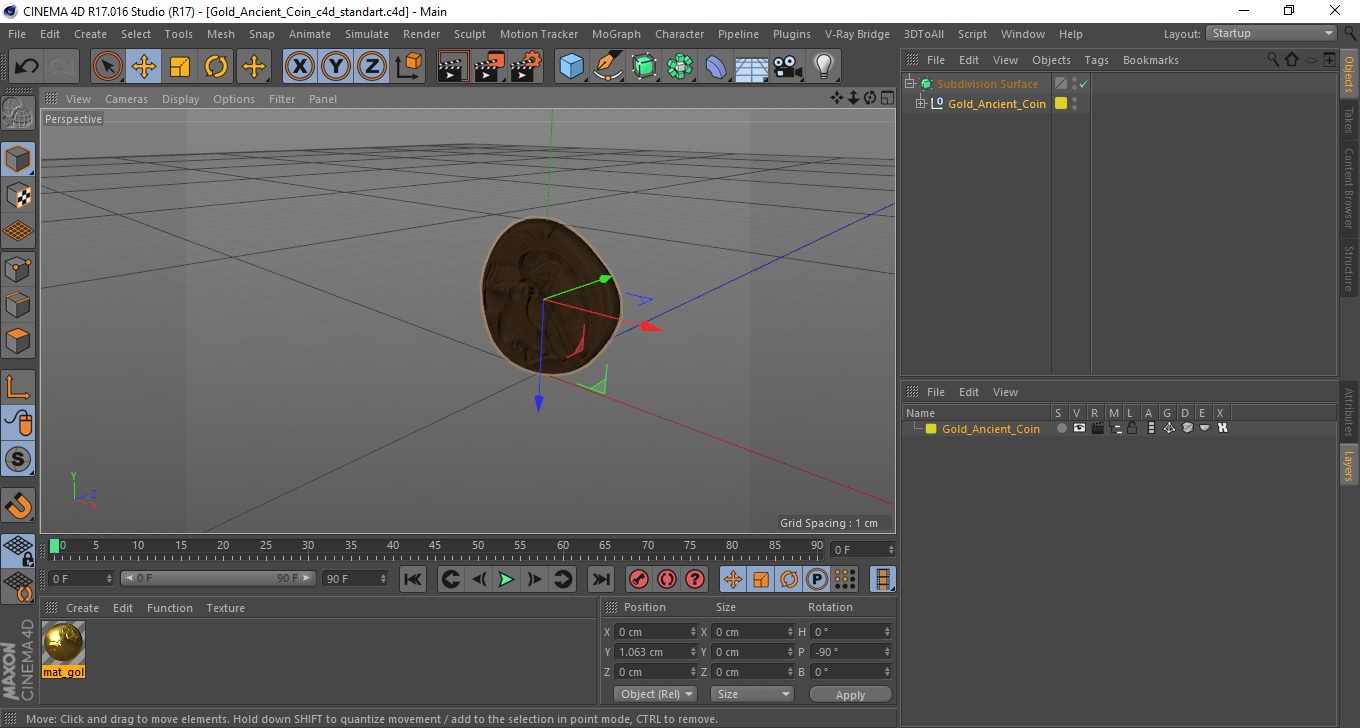
Task: Click the Render View clapperboard icon
Action: click(x=453, y=67)
